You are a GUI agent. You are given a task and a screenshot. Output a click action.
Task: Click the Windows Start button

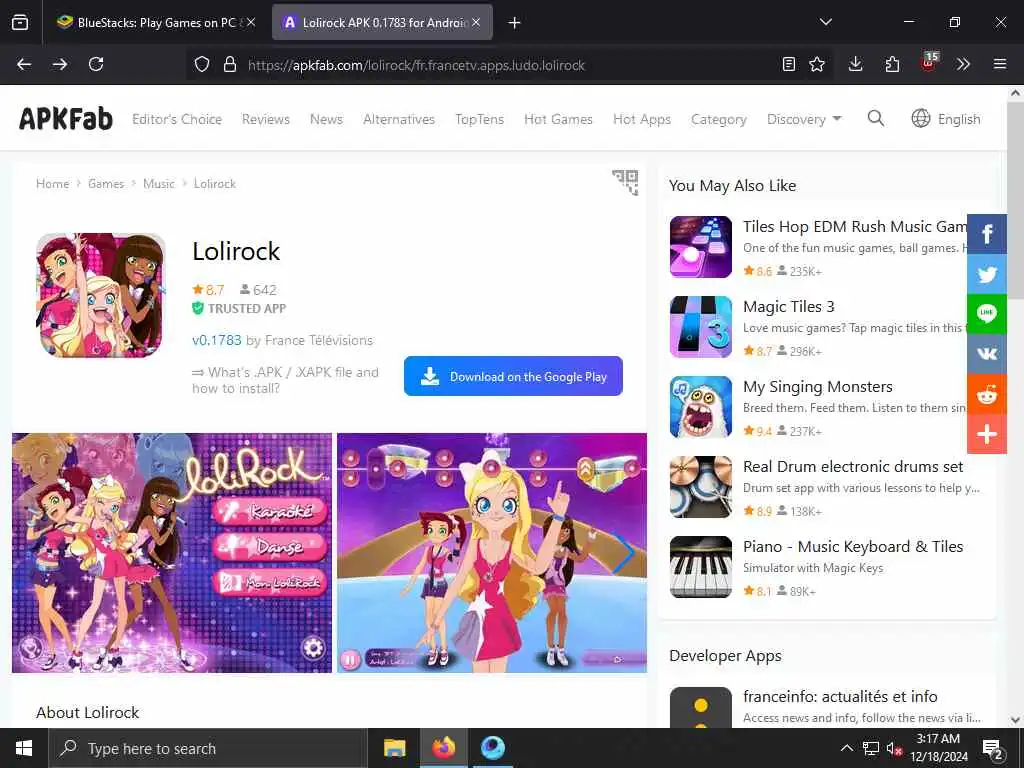[x=24, y=748]
